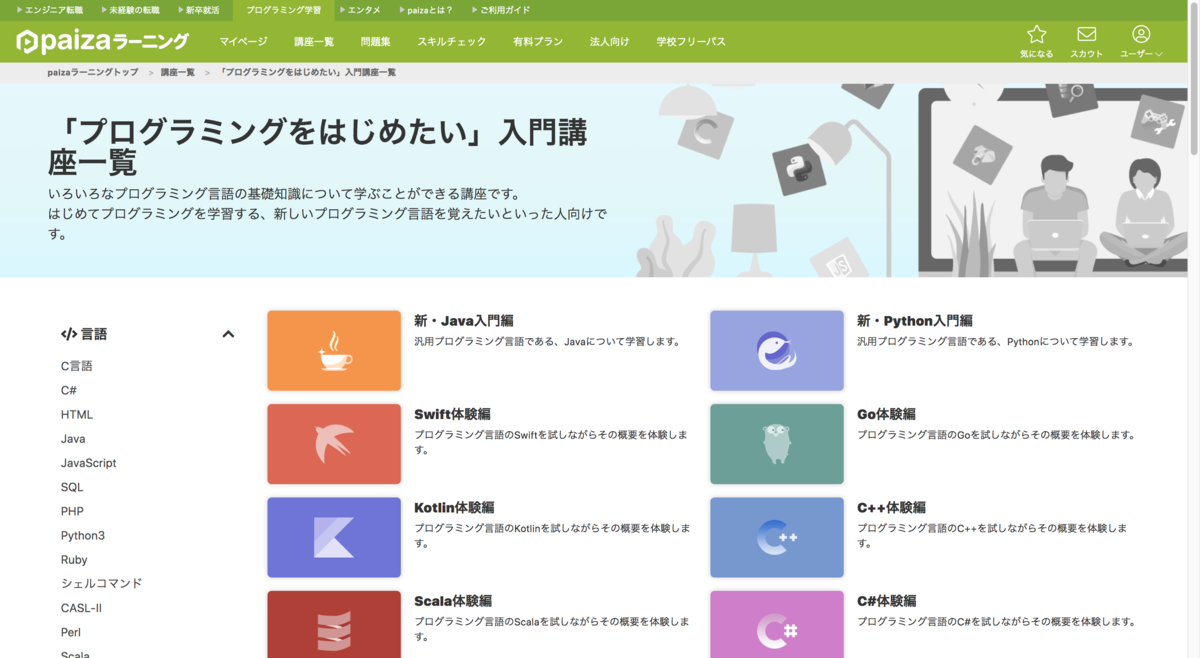Select the プログラミング学習 top tab

click(283, 10)
